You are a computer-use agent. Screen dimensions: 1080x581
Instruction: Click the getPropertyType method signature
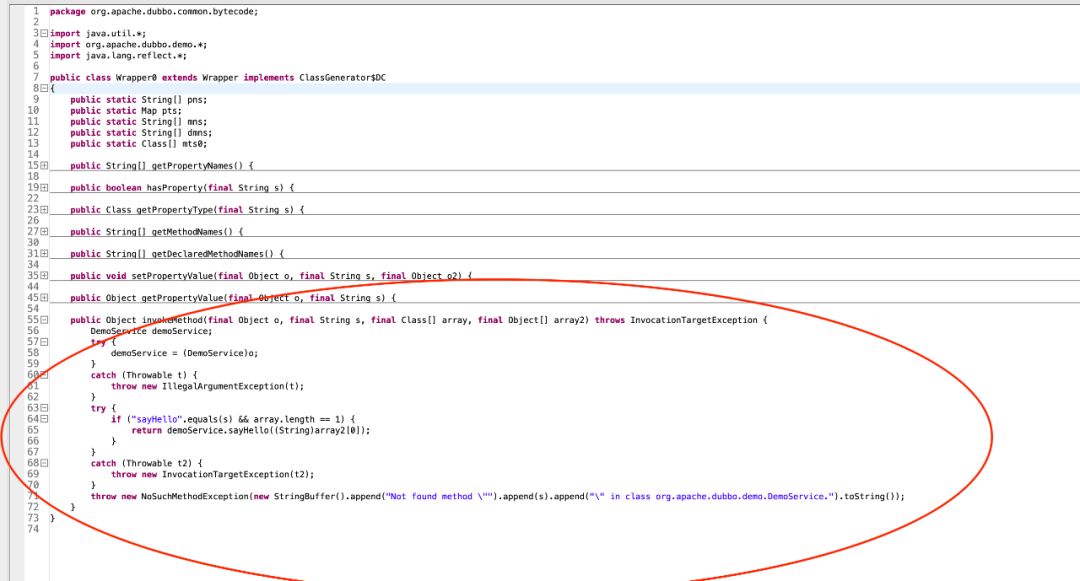[187, 210]
